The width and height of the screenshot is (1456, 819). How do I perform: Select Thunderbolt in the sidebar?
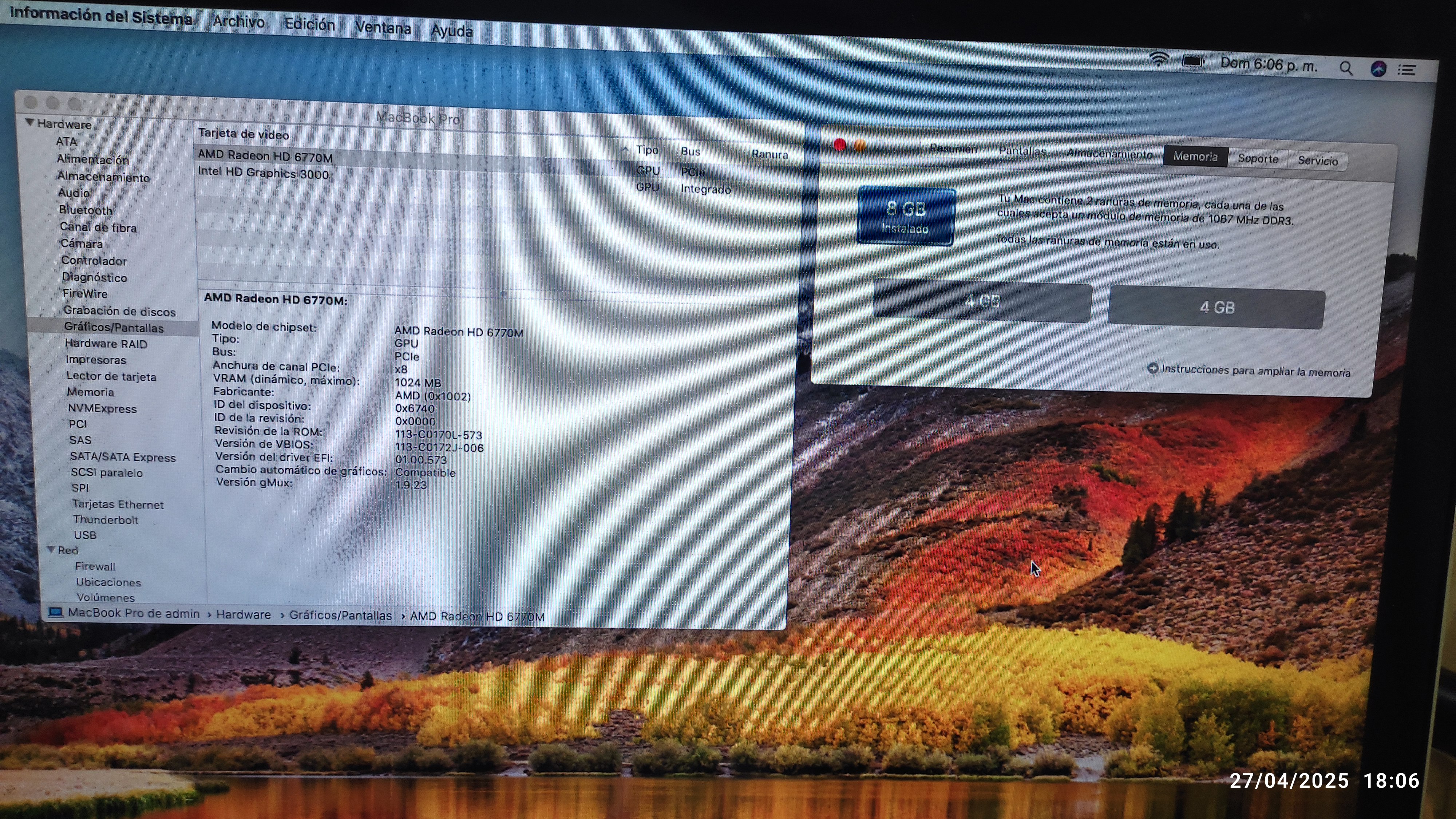[105, 520]
